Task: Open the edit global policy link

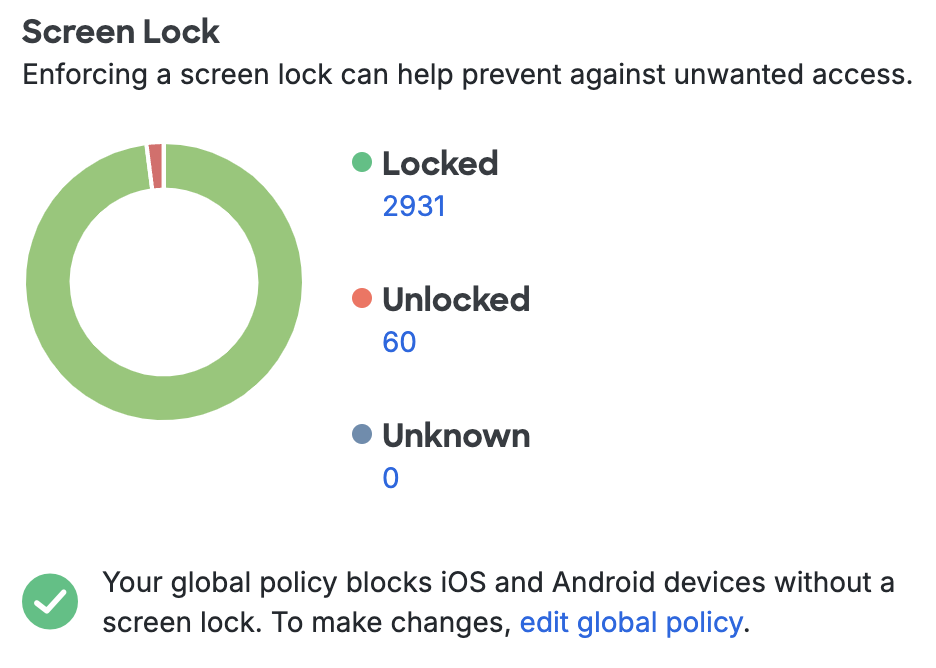Action: [x=630, y=621]
